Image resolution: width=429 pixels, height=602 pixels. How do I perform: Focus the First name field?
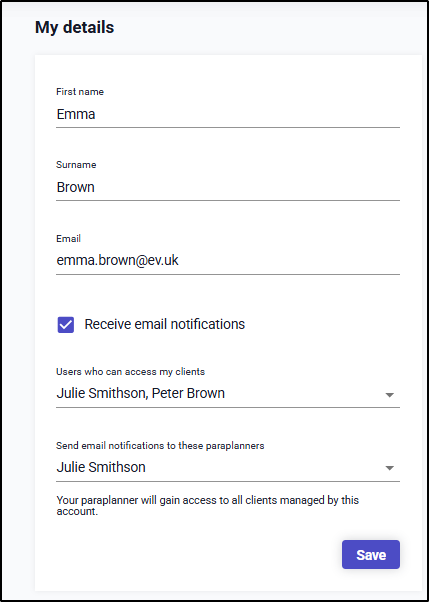[x=228, y=115]
